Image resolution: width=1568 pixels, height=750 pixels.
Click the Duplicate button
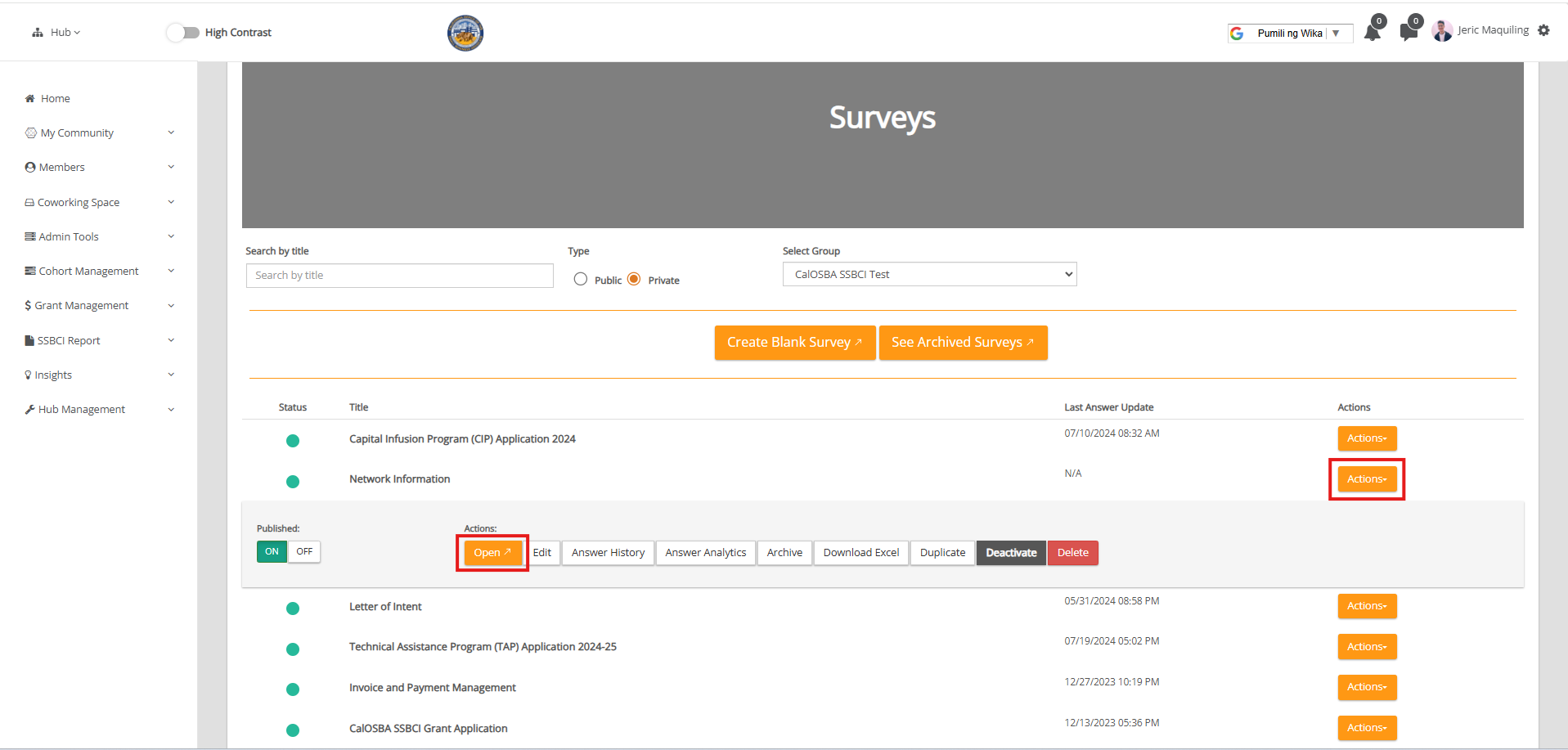(942, 553)
